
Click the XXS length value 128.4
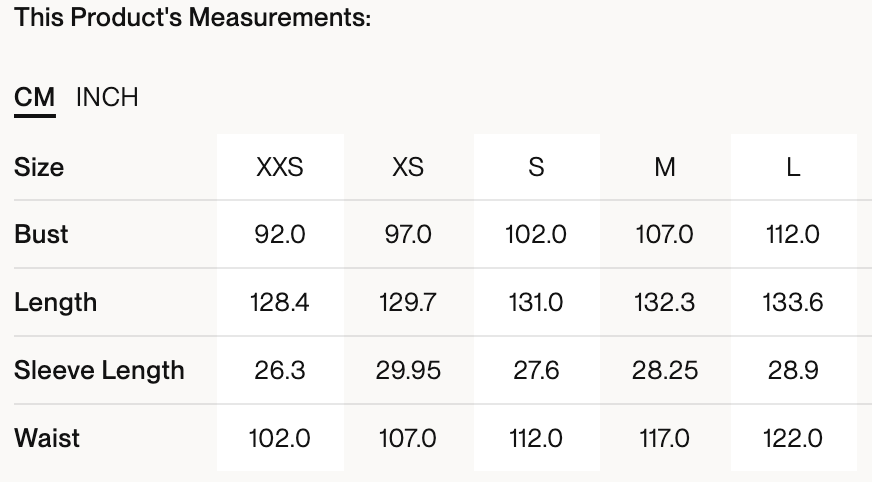[280, 302]
